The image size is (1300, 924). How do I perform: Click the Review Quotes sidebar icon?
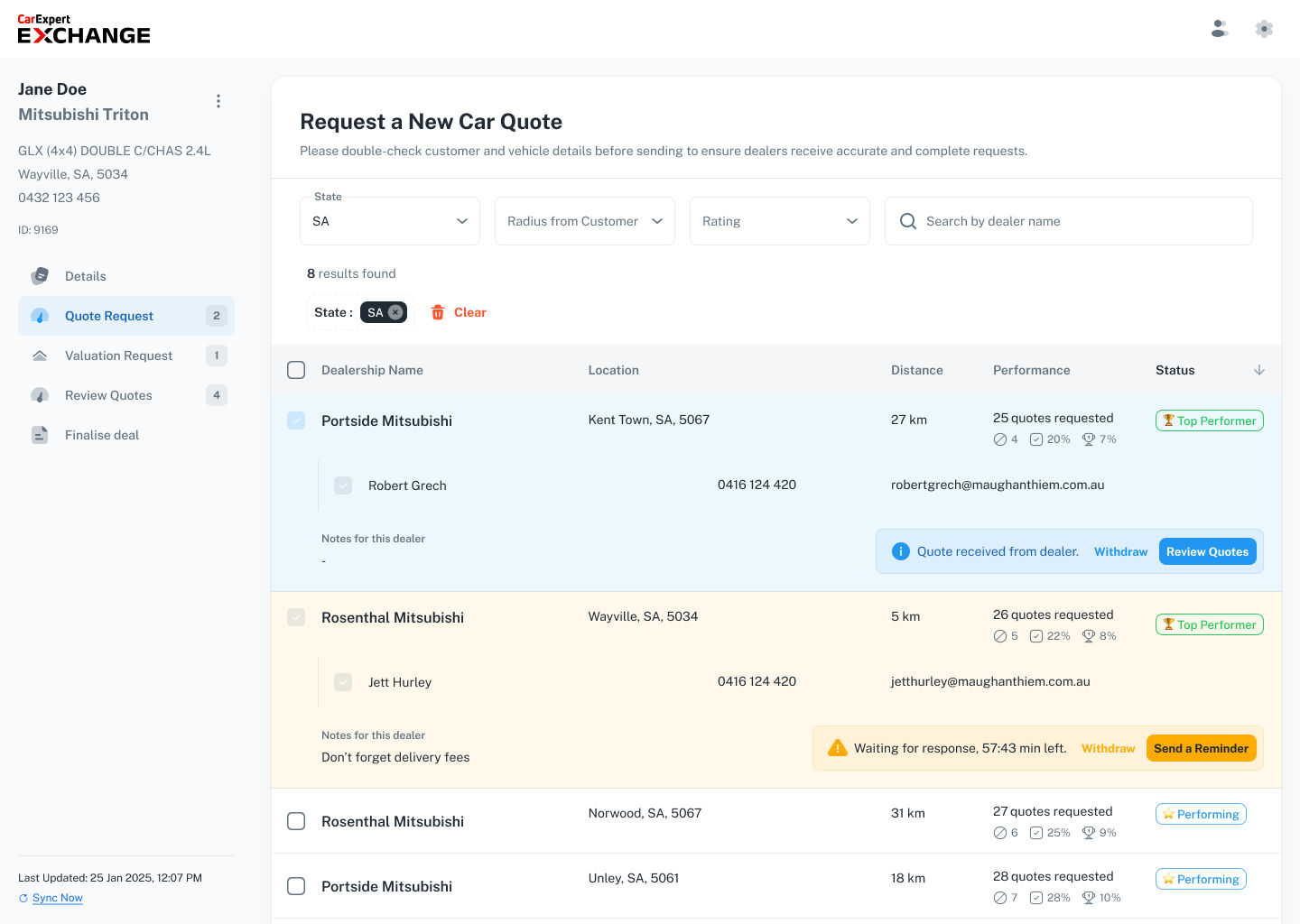(x=40, y=395)
